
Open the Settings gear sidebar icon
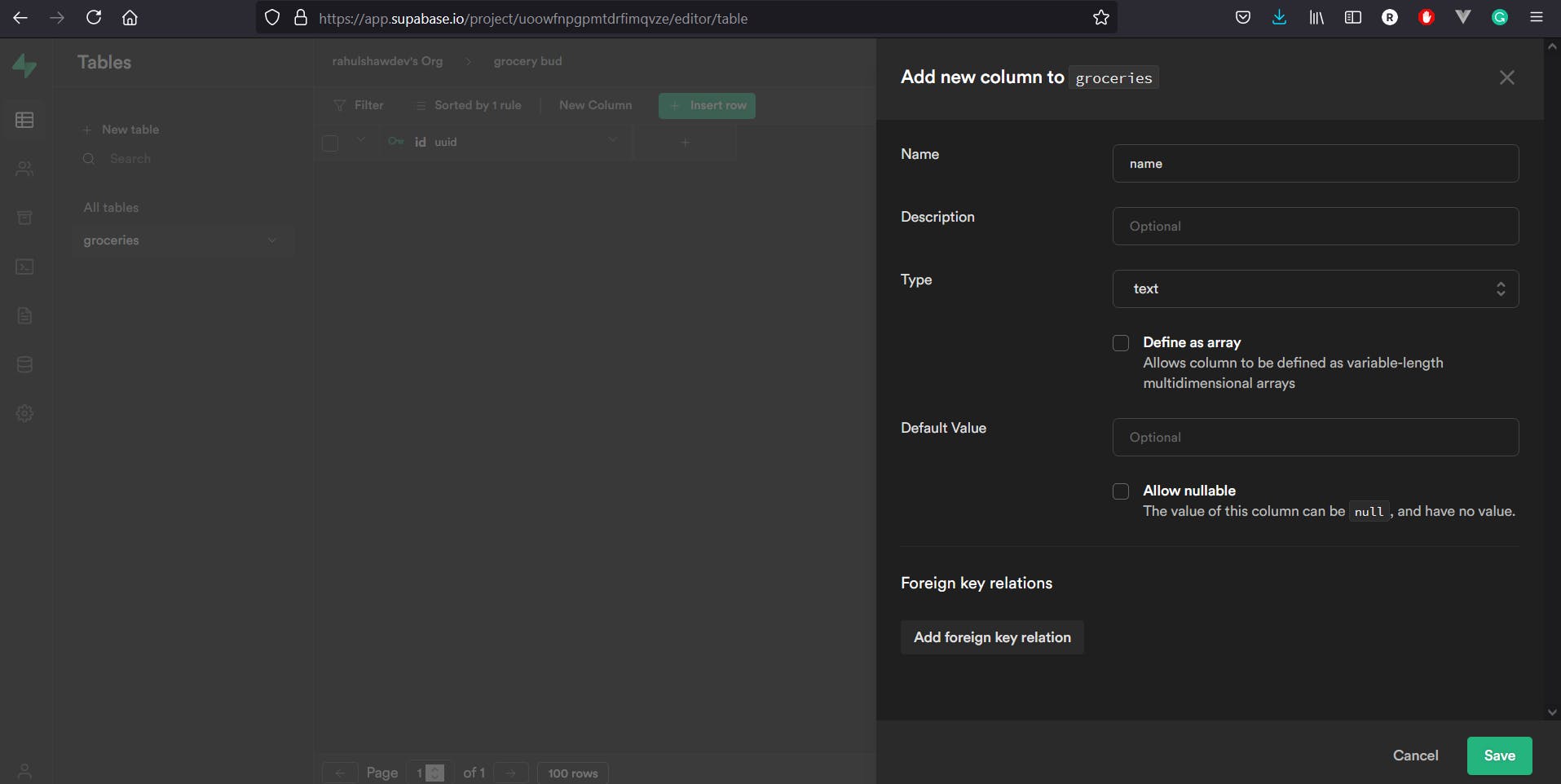pyautogui.click(x=24, y=413)
